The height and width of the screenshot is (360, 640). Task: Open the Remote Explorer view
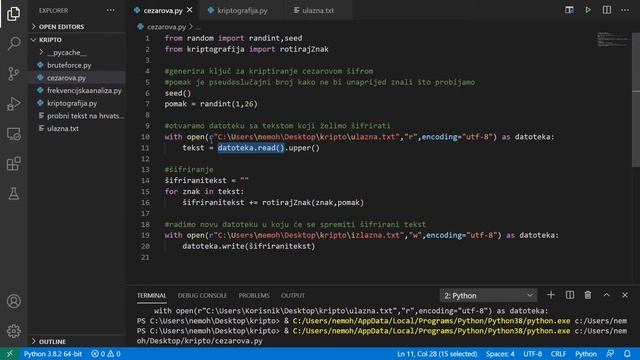point(13,134)
